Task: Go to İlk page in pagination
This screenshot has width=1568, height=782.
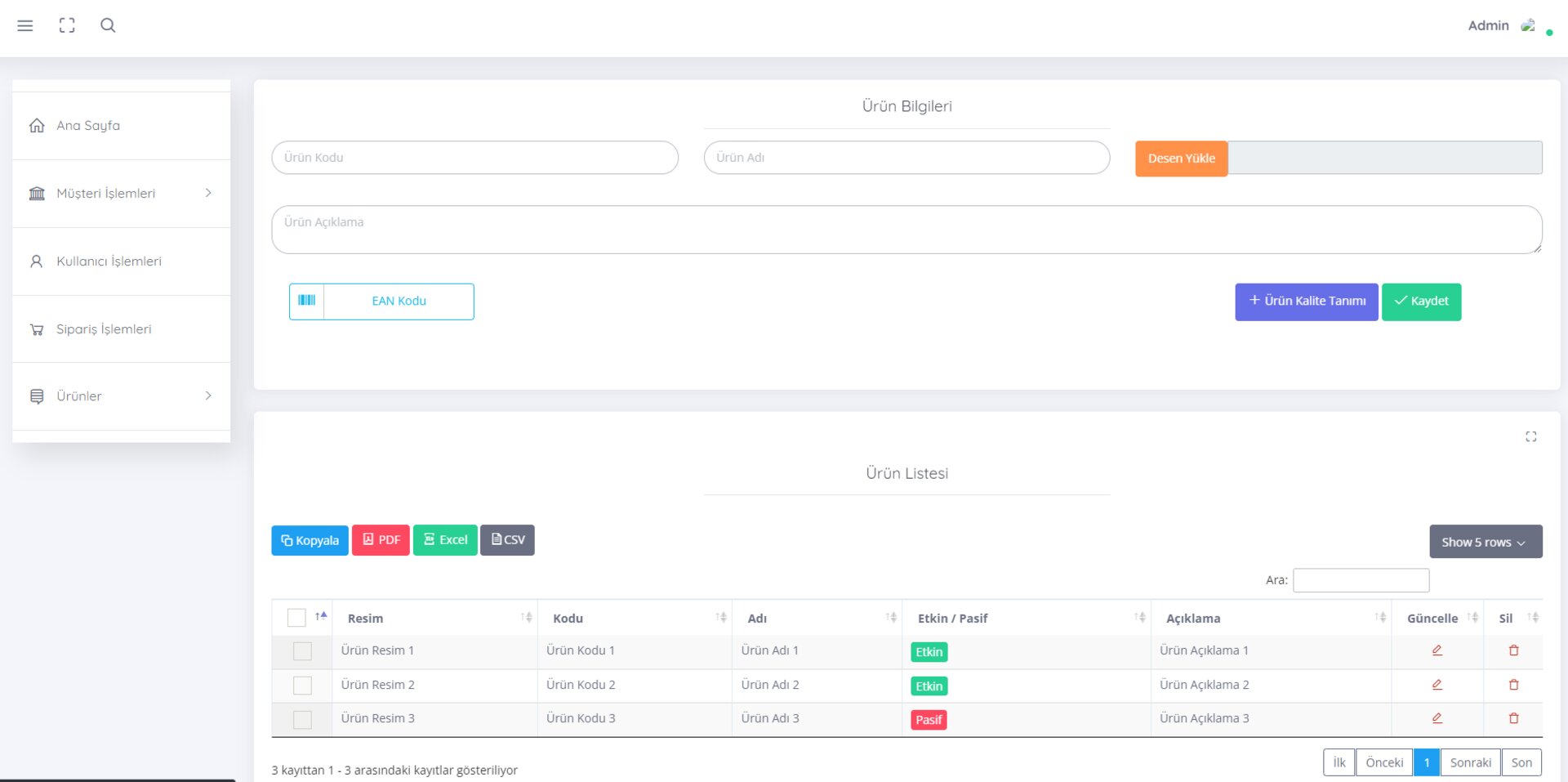Action: (1339, 762)
